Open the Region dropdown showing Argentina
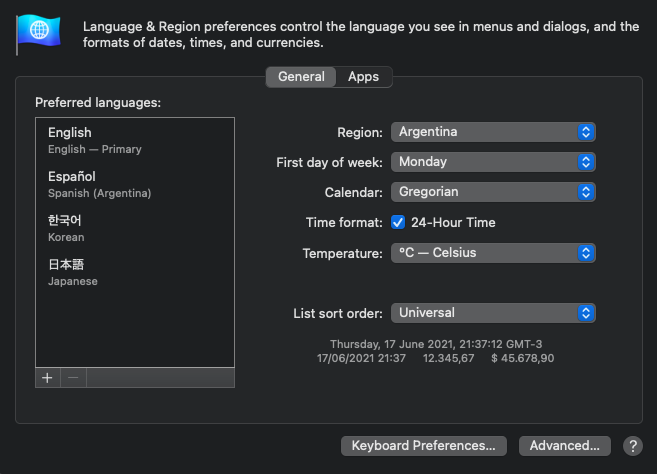This screenshot has height=474, width=657. tap(493, 132)
